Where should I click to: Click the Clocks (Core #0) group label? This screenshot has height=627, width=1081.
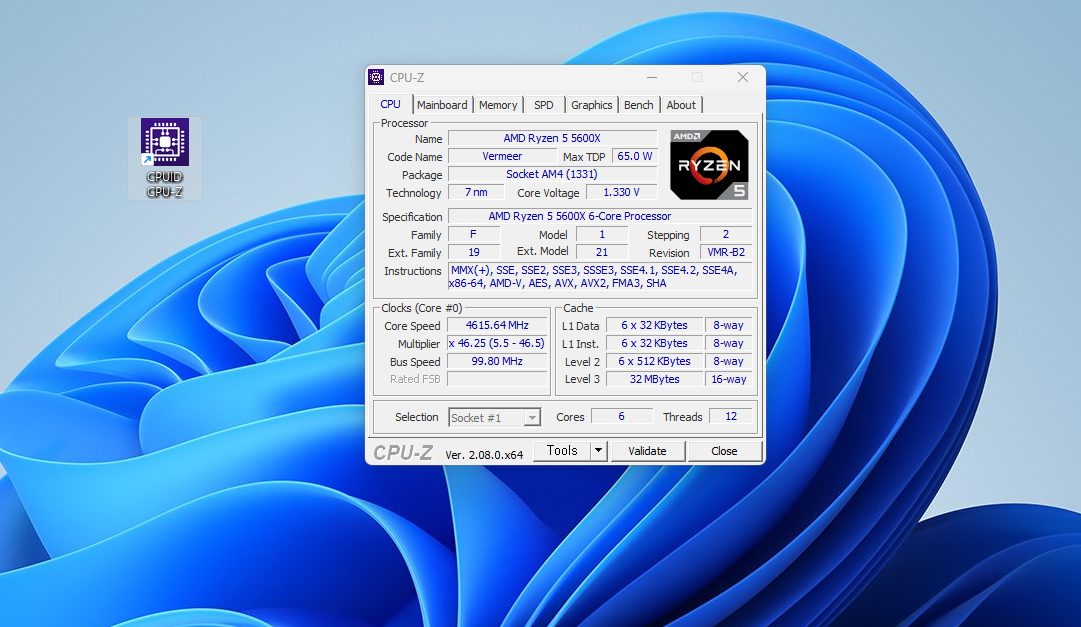tap(422, 308)
